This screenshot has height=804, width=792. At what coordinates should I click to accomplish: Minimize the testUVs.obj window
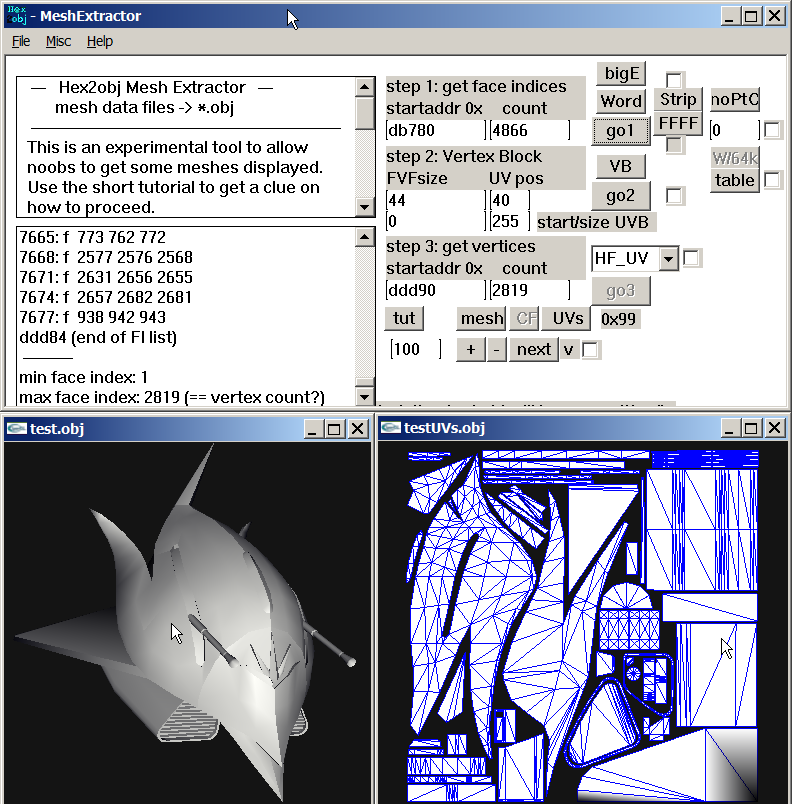(729, 428)
